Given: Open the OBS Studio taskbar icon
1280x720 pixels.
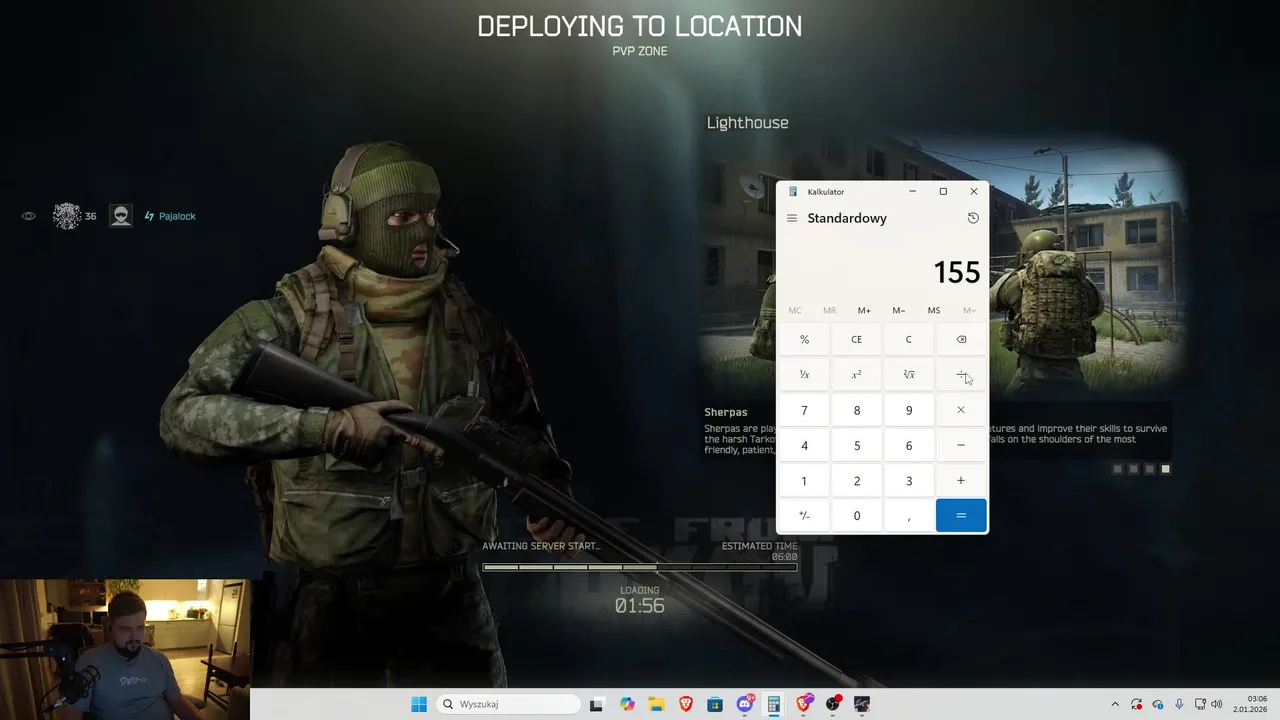Looking at the screenshot, I should [x=833, y=704].
